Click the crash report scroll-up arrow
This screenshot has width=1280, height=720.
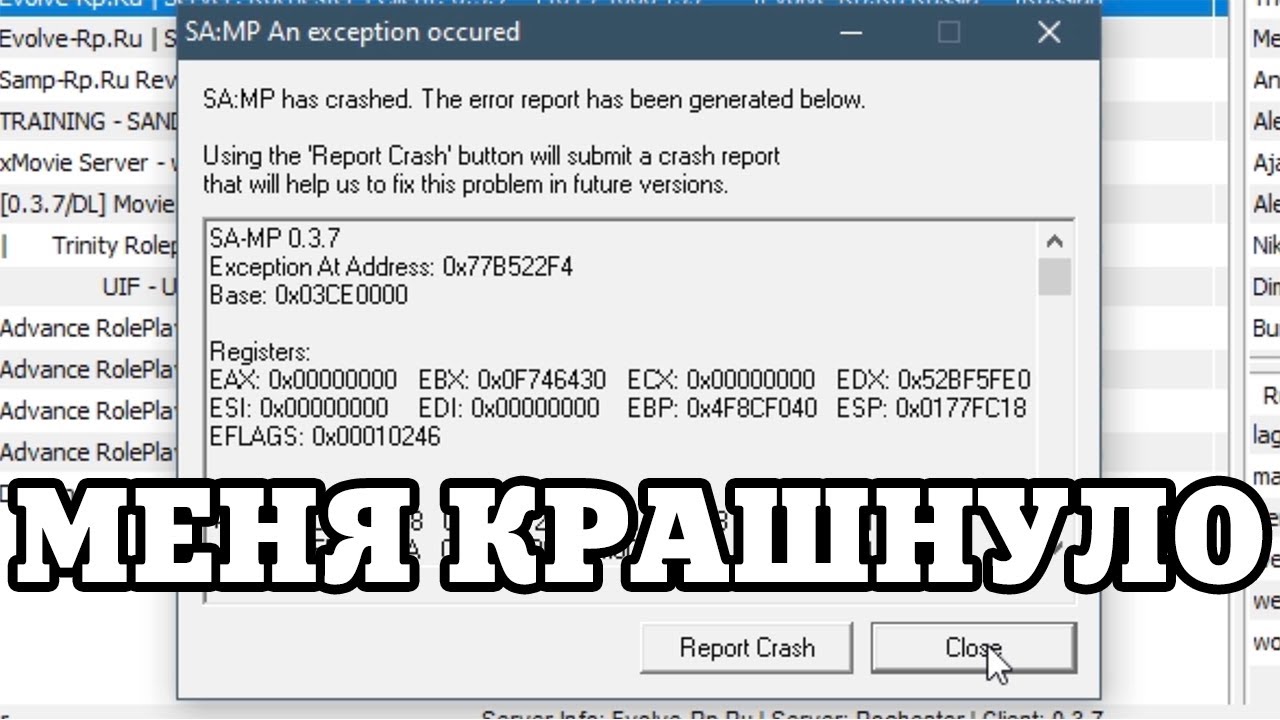(1054, 241)
